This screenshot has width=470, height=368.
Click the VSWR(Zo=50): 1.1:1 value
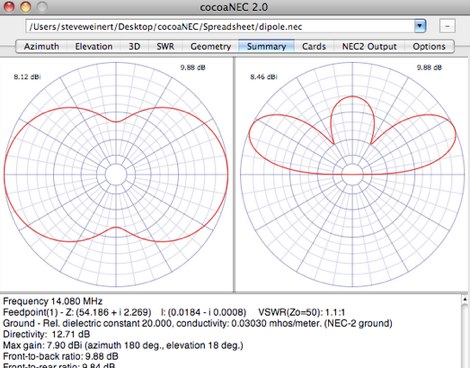pyautogui.click(x=302, y=312)
